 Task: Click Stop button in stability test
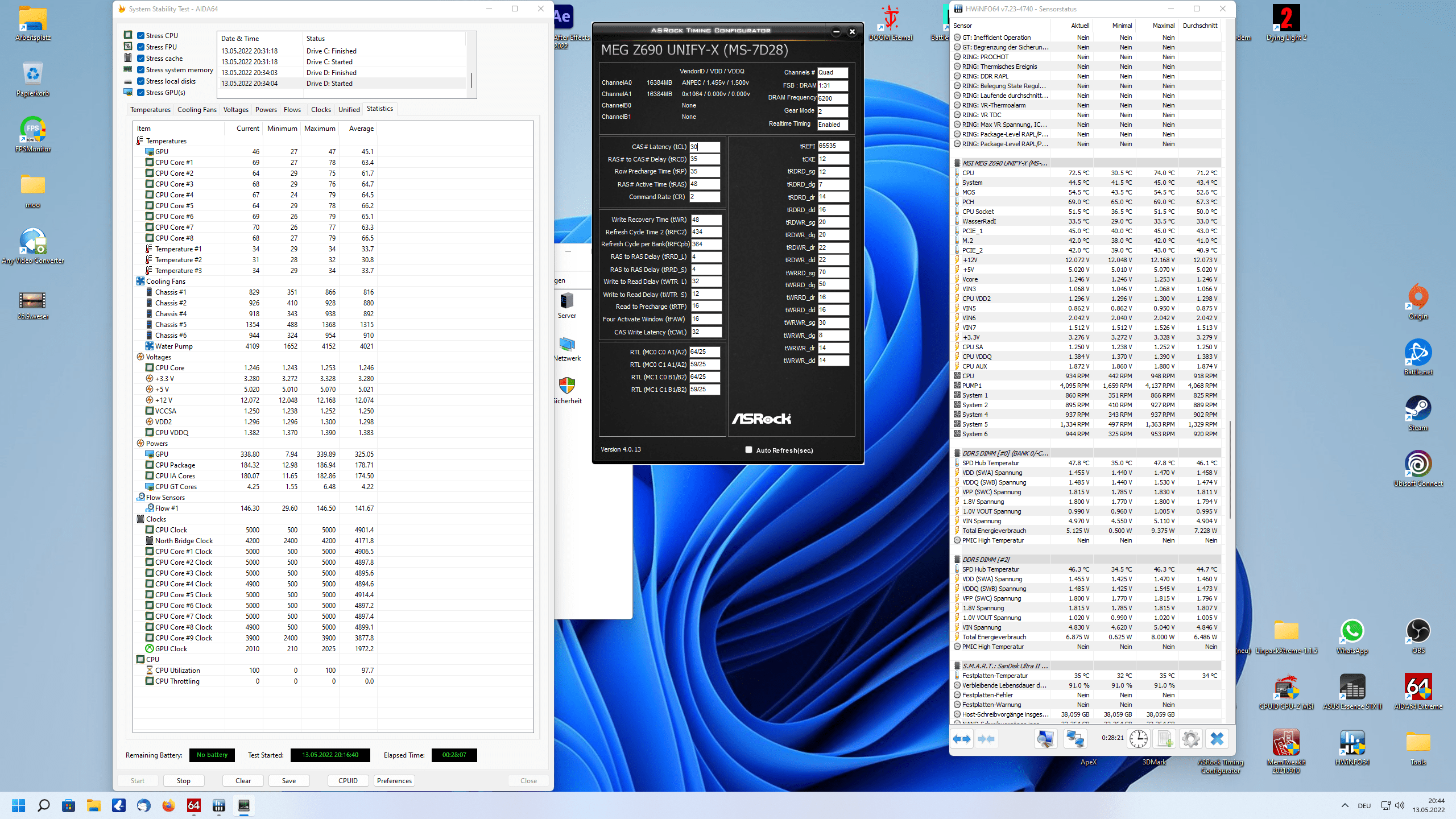(x=183, y=780)
